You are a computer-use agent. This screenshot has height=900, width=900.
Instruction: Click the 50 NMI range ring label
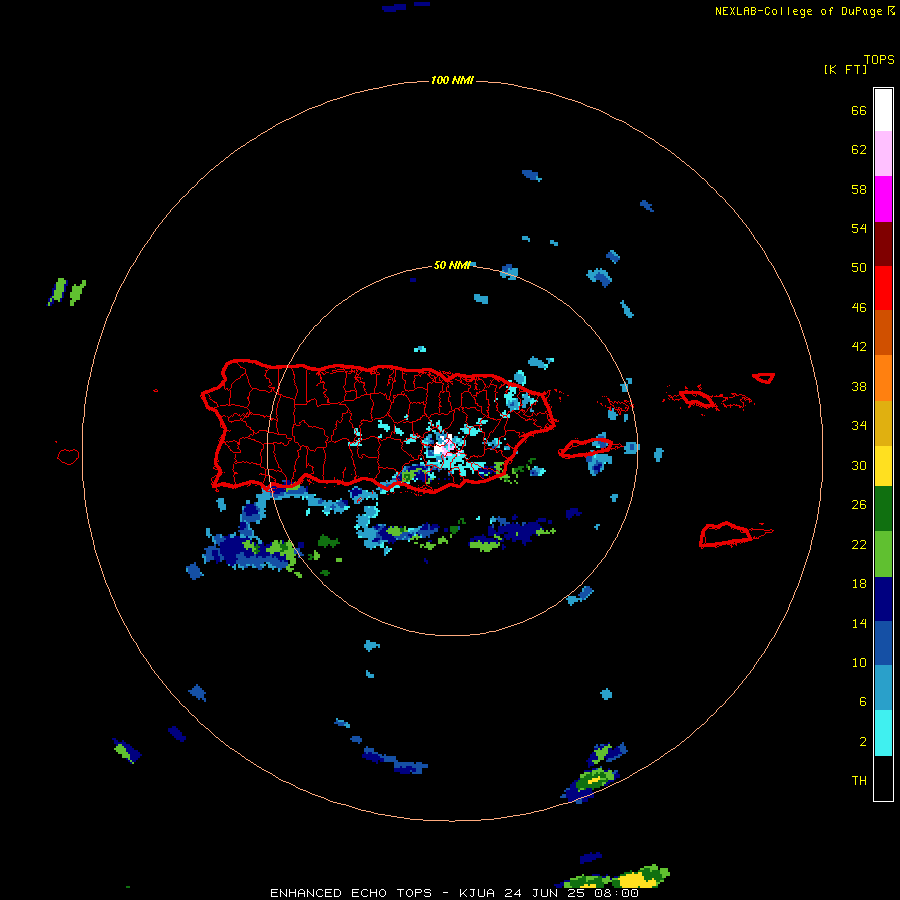pyautogui.click(x=452, y=265)
